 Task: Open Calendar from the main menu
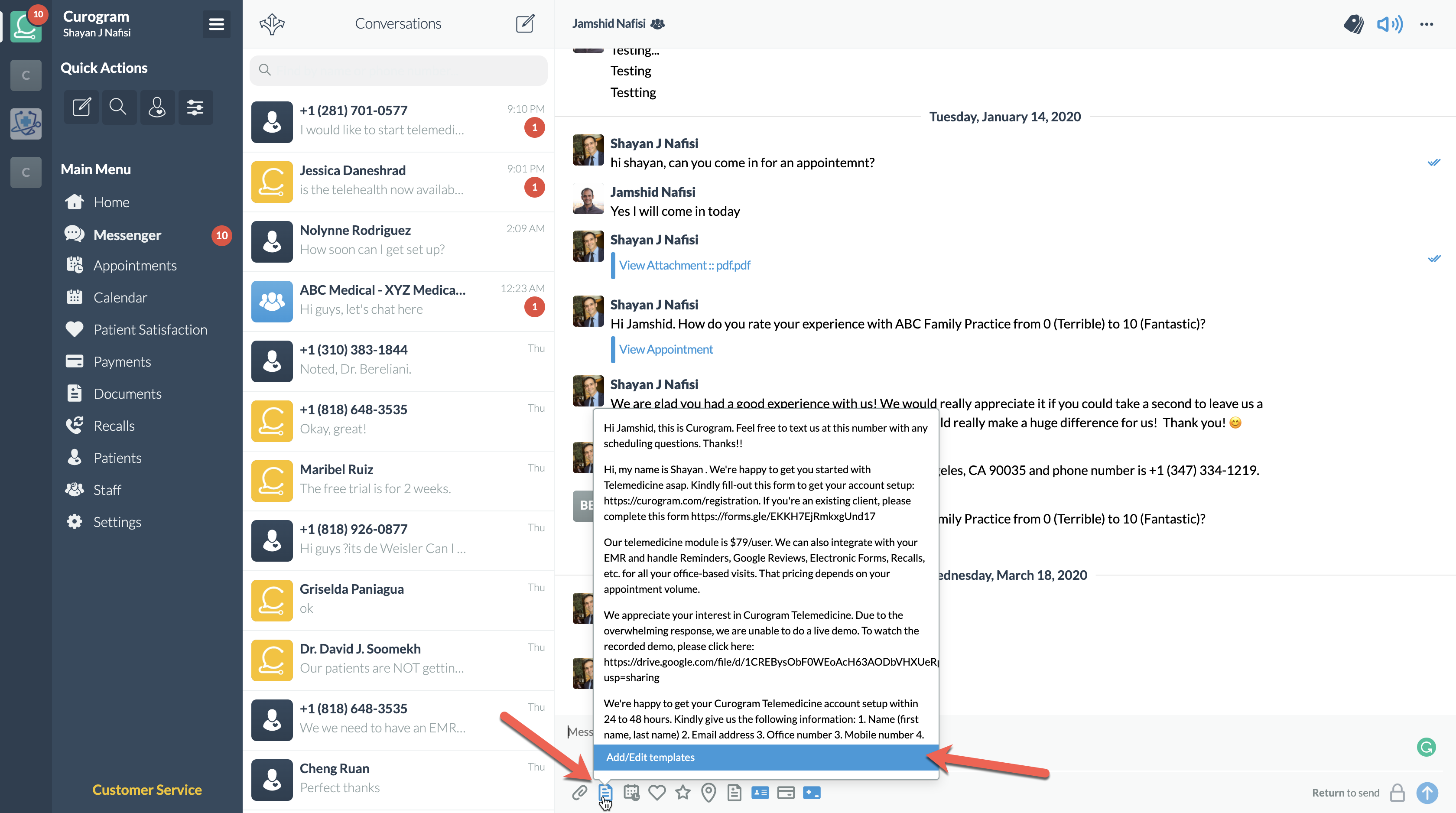click(x=120, y=297)
